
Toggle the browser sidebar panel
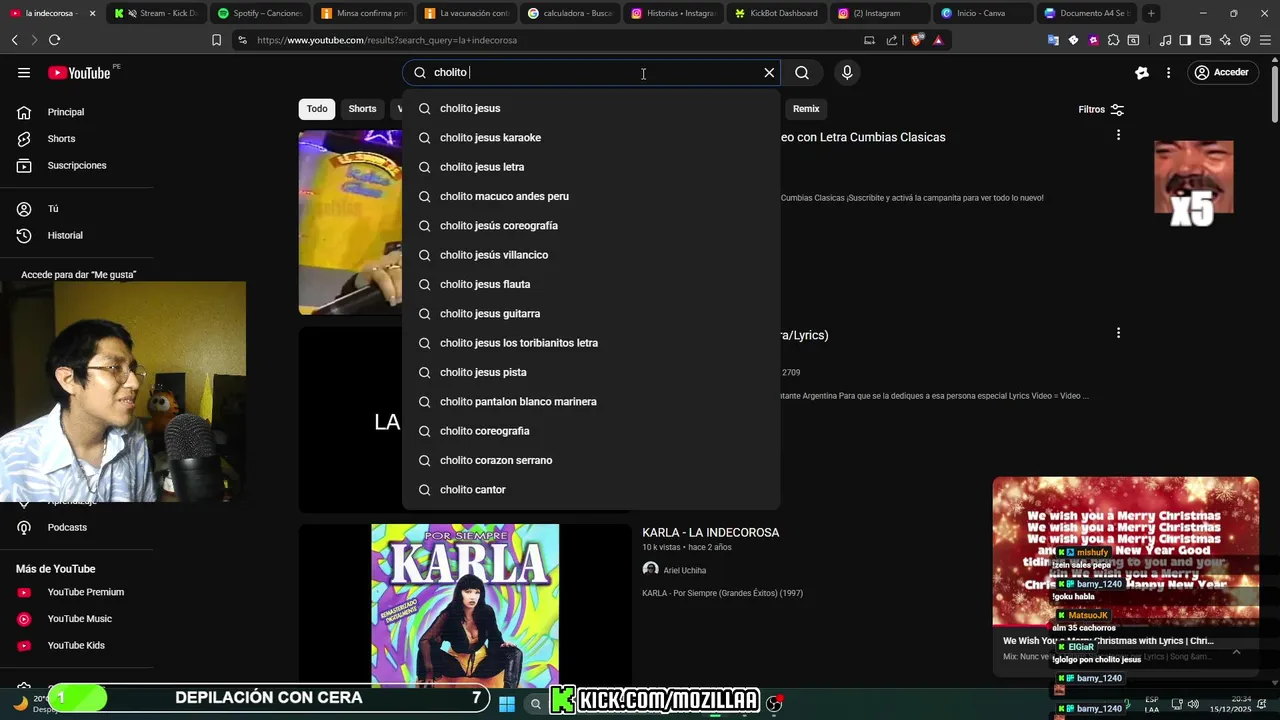(1185, 40)
